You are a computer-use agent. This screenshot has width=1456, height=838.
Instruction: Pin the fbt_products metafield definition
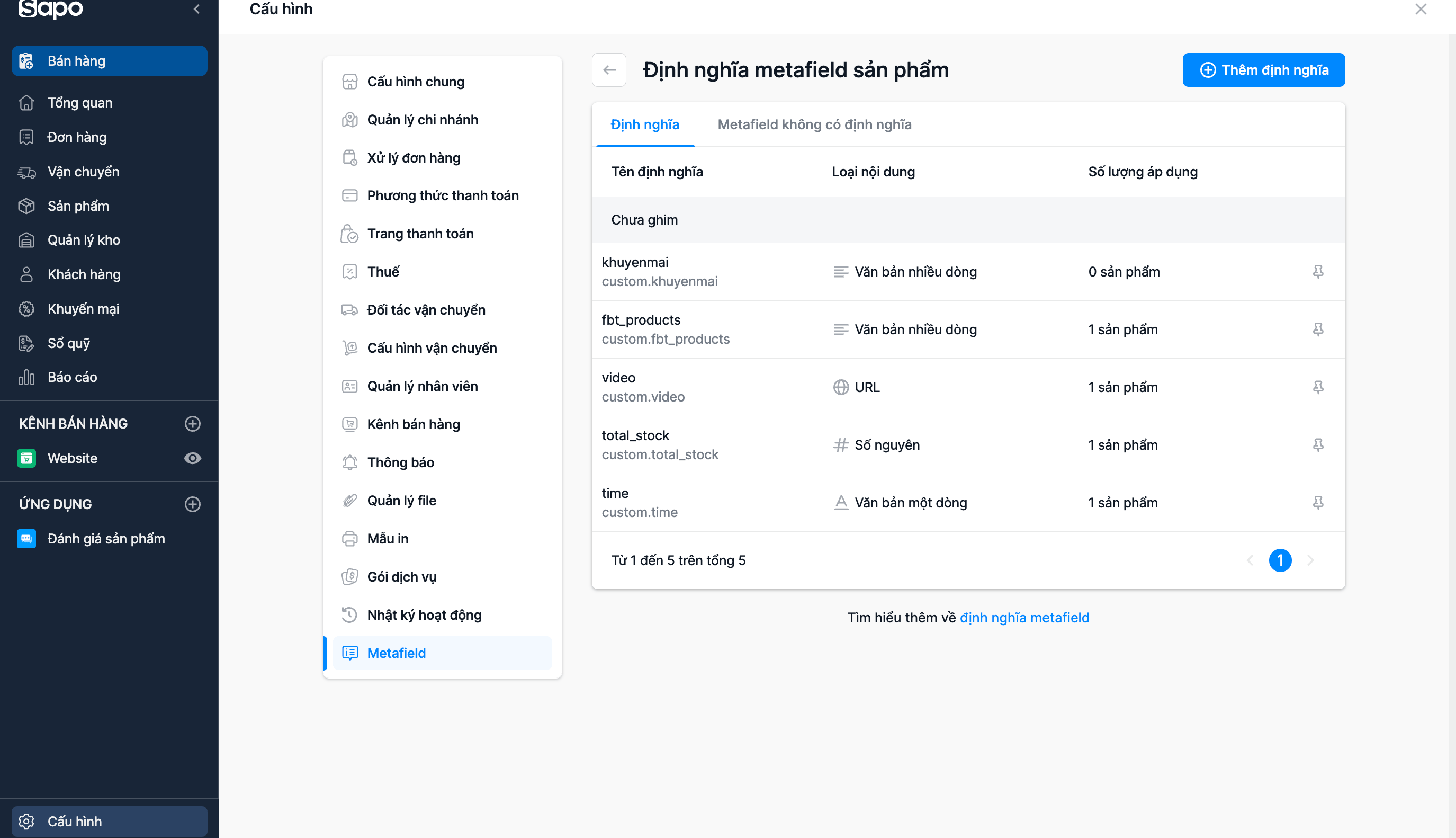click(x=1318, y=329)
